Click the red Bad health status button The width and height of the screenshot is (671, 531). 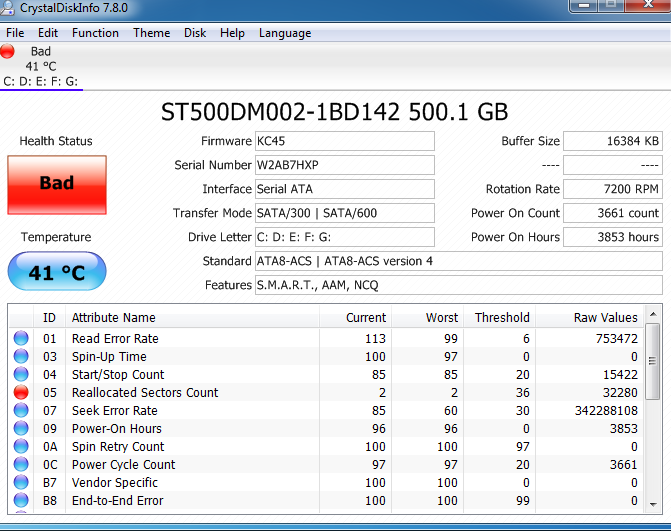pyautogui.click(x=57, y=184)
